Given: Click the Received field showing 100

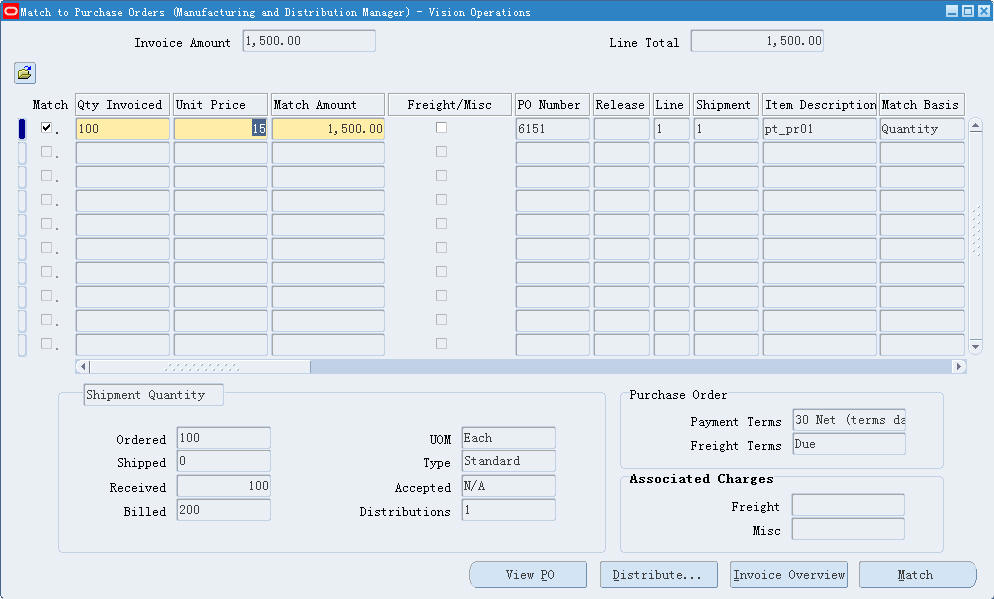Looking at the screenshot, I should (223, 486).
